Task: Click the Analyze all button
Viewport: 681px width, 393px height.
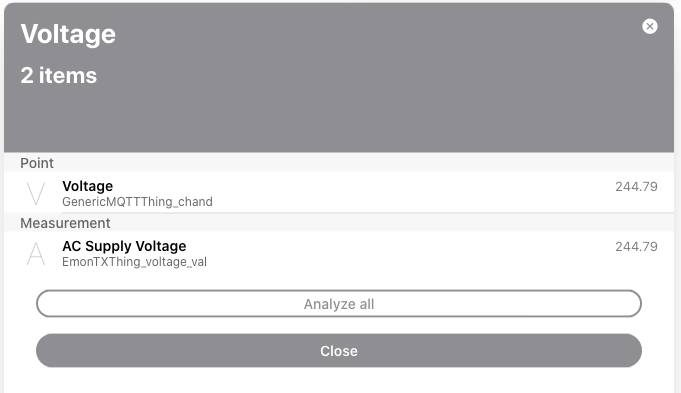Action: point(339,304)
